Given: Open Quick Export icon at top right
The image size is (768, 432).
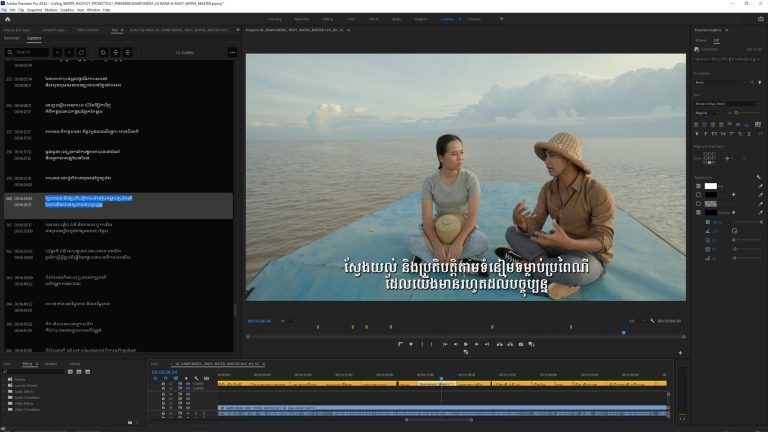Looking at the screenshot, I should coord(760,19).
